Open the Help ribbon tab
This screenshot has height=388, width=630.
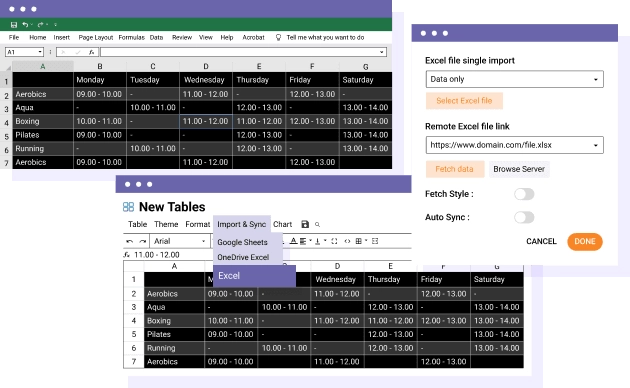[x=227, y=37]
